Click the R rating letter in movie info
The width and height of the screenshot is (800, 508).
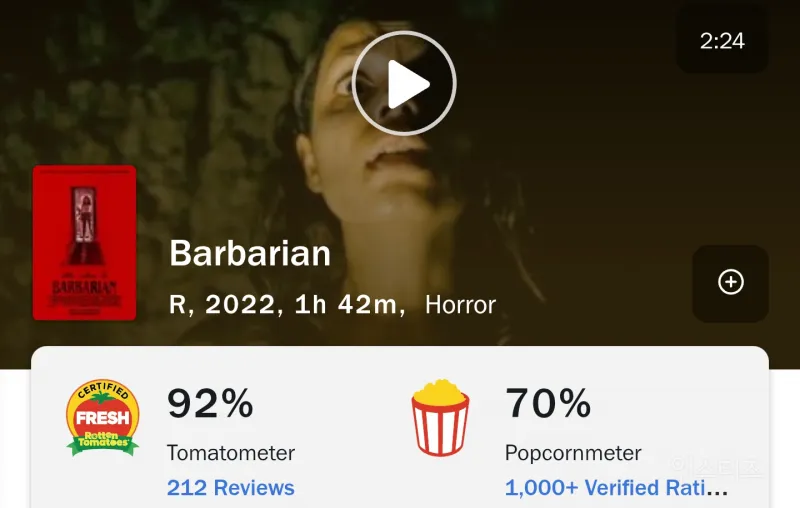pos(178,304)
